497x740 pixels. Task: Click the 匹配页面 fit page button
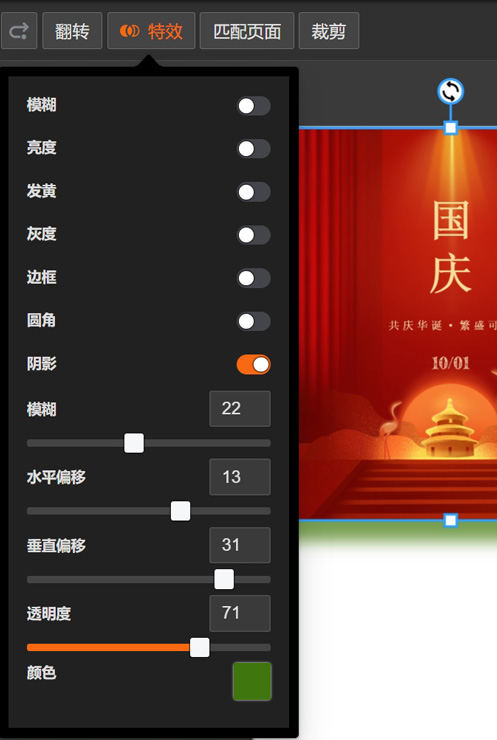(x=247, y=31)
